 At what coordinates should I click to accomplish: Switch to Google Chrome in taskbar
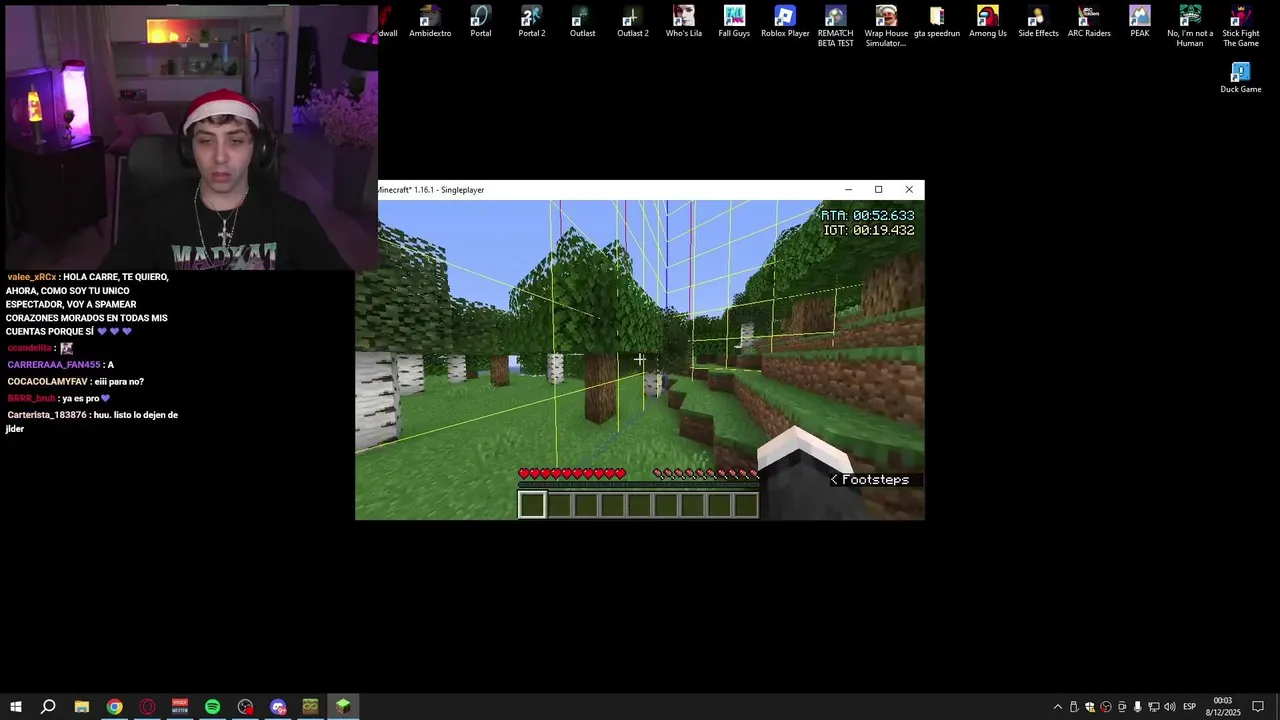[115, 707]
